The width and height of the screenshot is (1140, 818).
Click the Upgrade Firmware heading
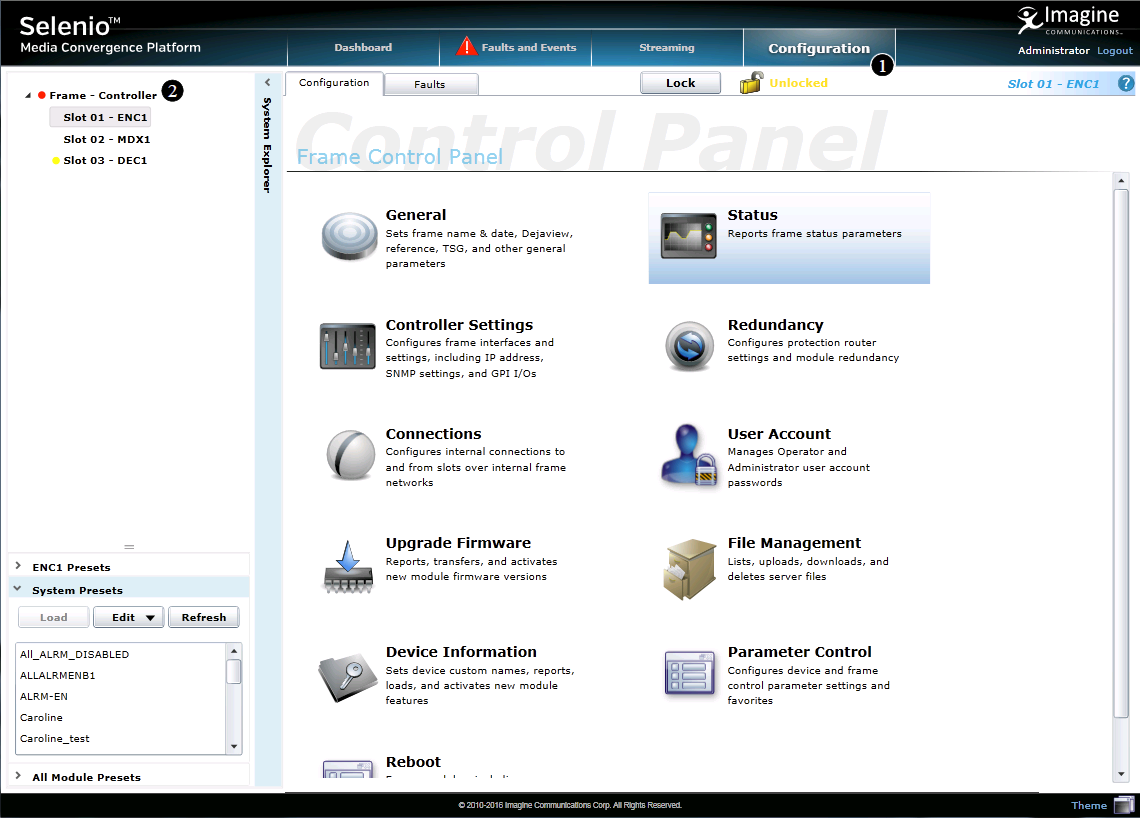458,543
